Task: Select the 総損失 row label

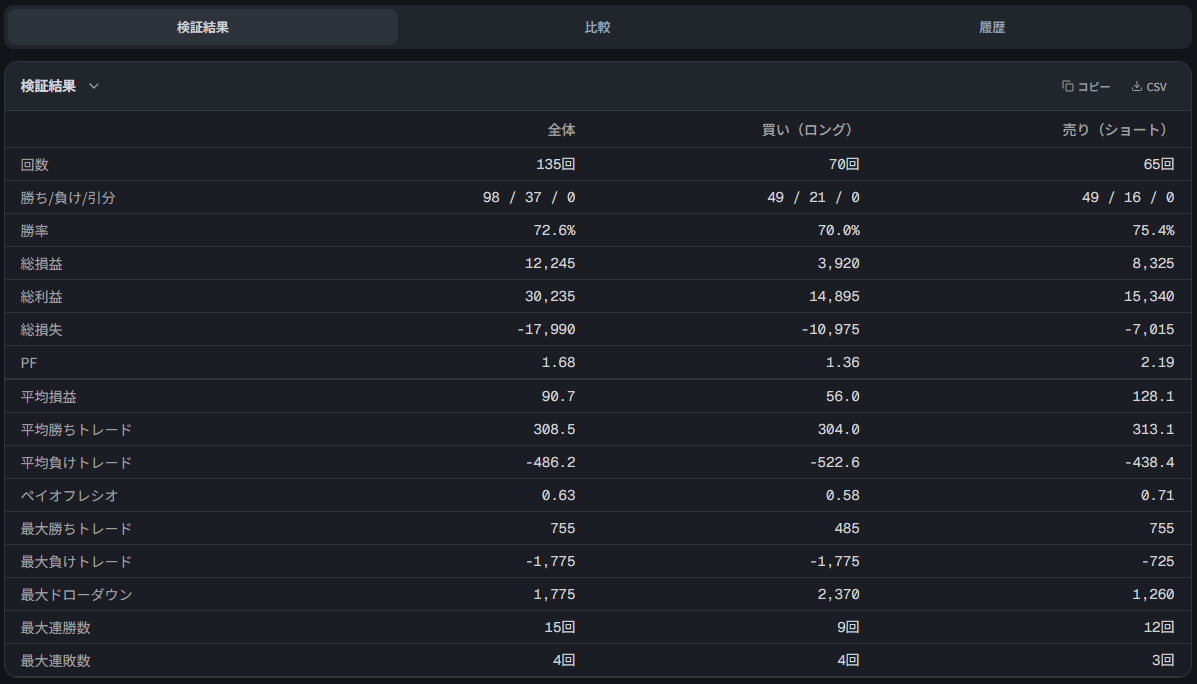Action: [41, 330]
